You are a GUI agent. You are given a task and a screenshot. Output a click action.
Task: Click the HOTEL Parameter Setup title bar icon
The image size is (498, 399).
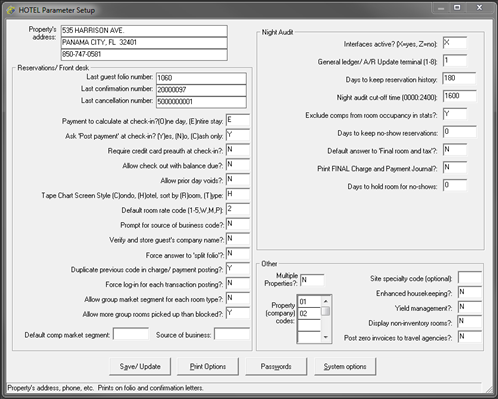(11, 10)
